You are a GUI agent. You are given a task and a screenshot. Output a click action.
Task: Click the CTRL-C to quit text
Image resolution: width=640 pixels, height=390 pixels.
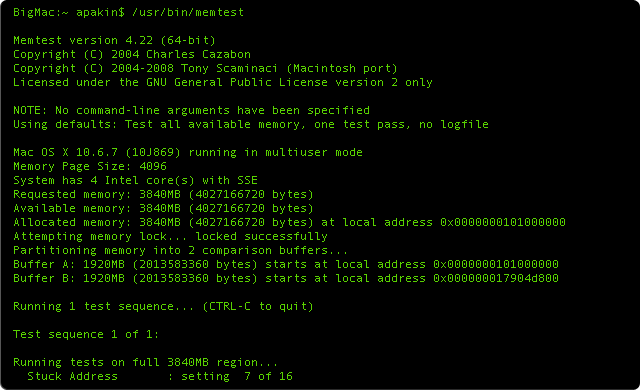258,306
